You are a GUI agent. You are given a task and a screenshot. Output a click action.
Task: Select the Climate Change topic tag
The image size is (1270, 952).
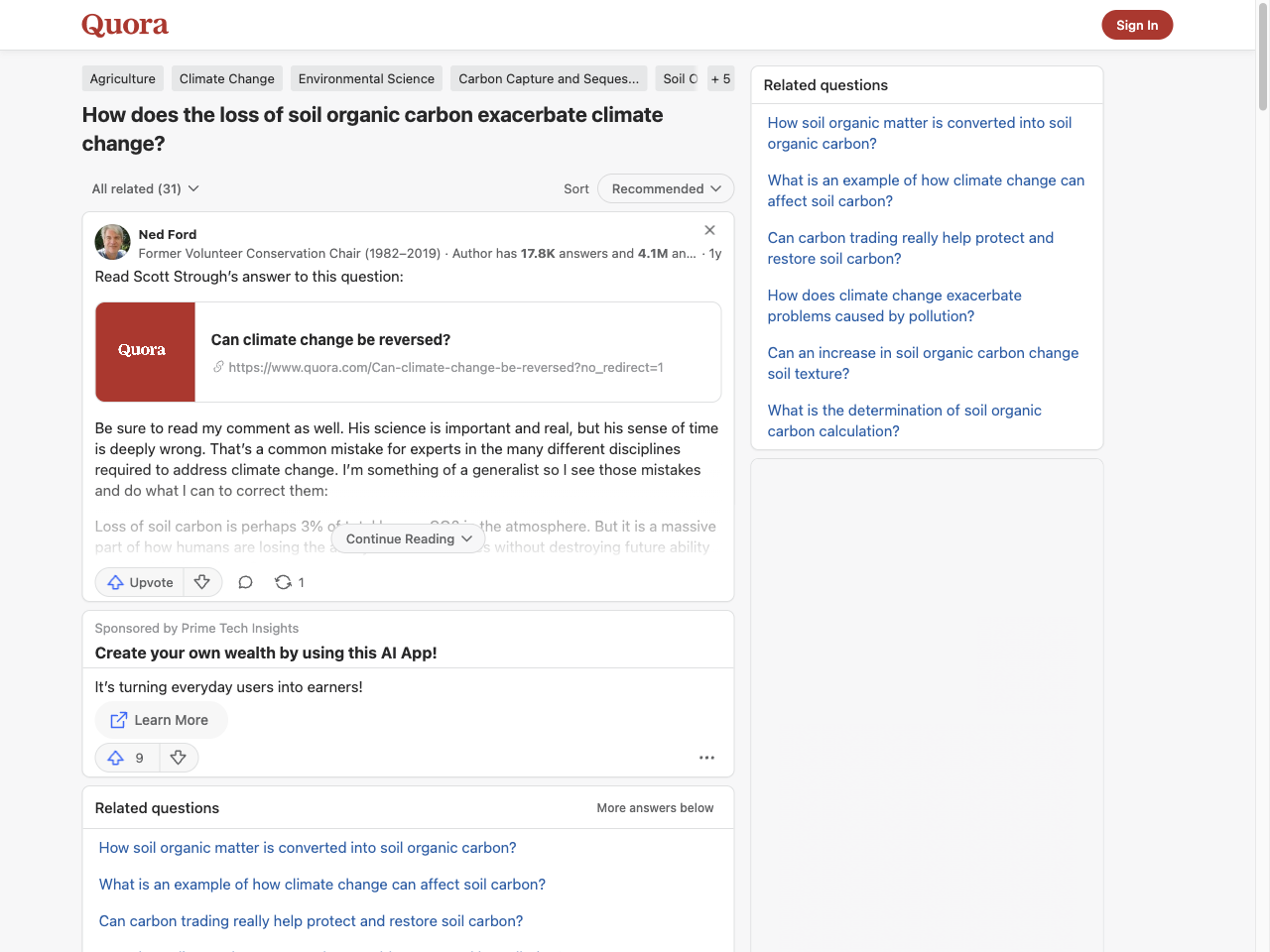coord(227,78)
